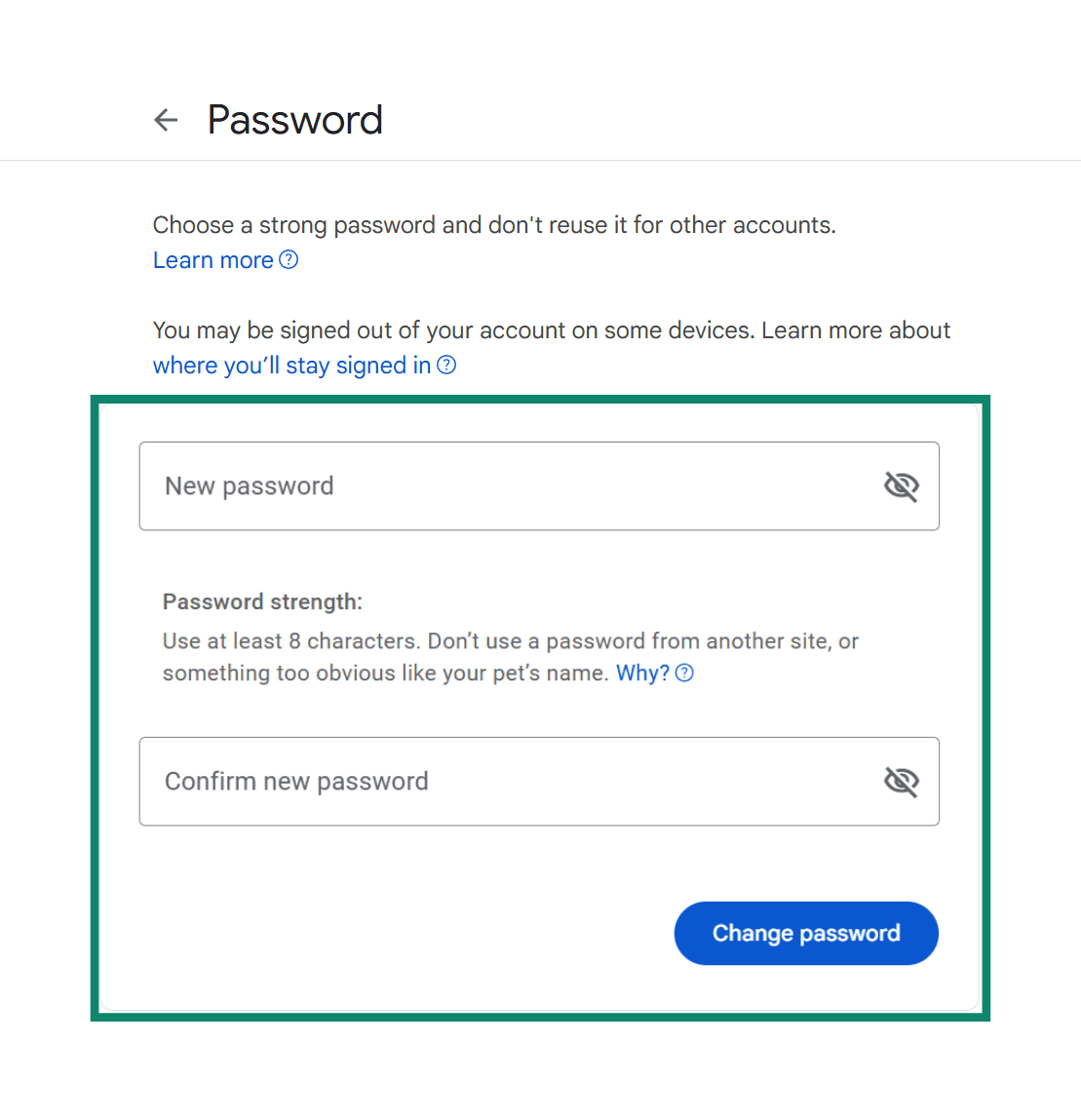Select the back arrow beside the Password heading
The image size is (1081, 1120).
click(x=166, y=119)
